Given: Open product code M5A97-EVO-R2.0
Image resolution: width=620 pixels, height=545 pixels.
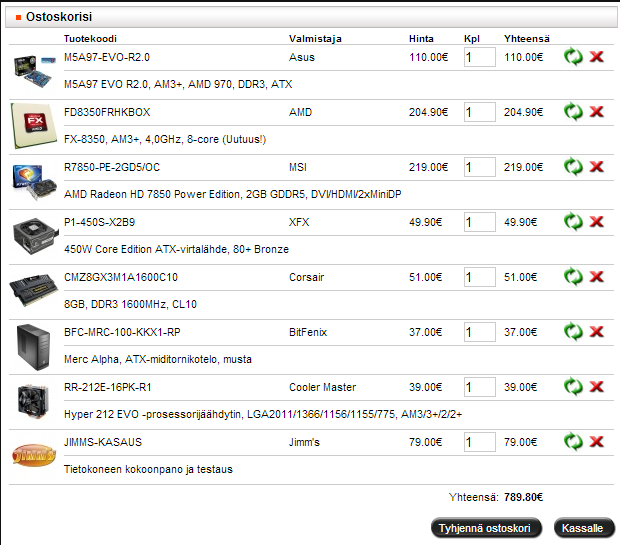Looking at the screenshot, I should 107,57.
